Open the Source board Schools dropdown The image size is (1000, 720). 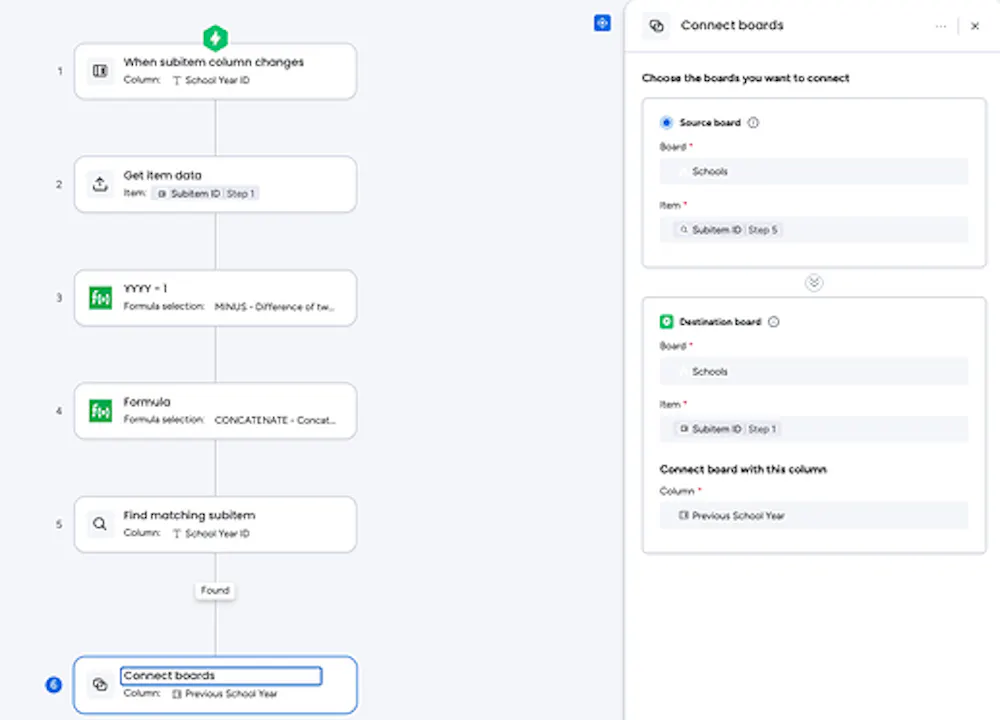[813, 172]
